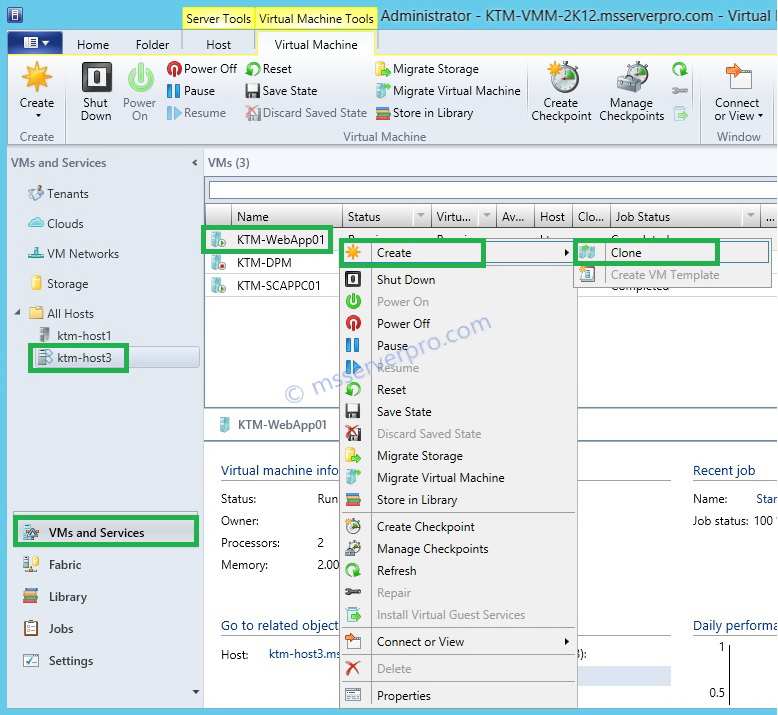The height and width of the screenshot is (715, 778).
Task: Click the Repair wrench icon in ribbon
Action: [x=680, y=90]
